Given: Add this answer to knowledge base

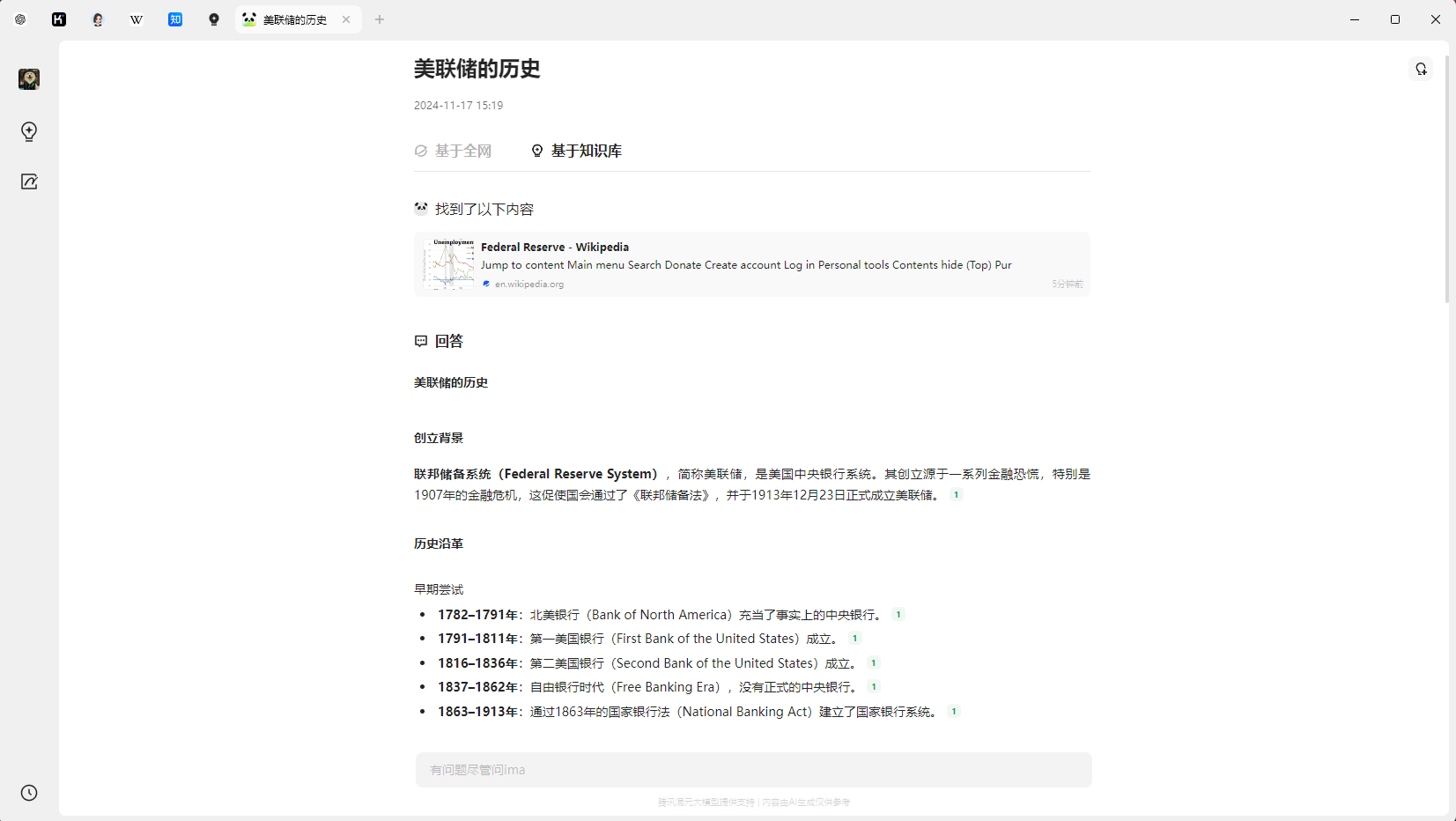Looking at the screenshot, I should [1421, 69].
